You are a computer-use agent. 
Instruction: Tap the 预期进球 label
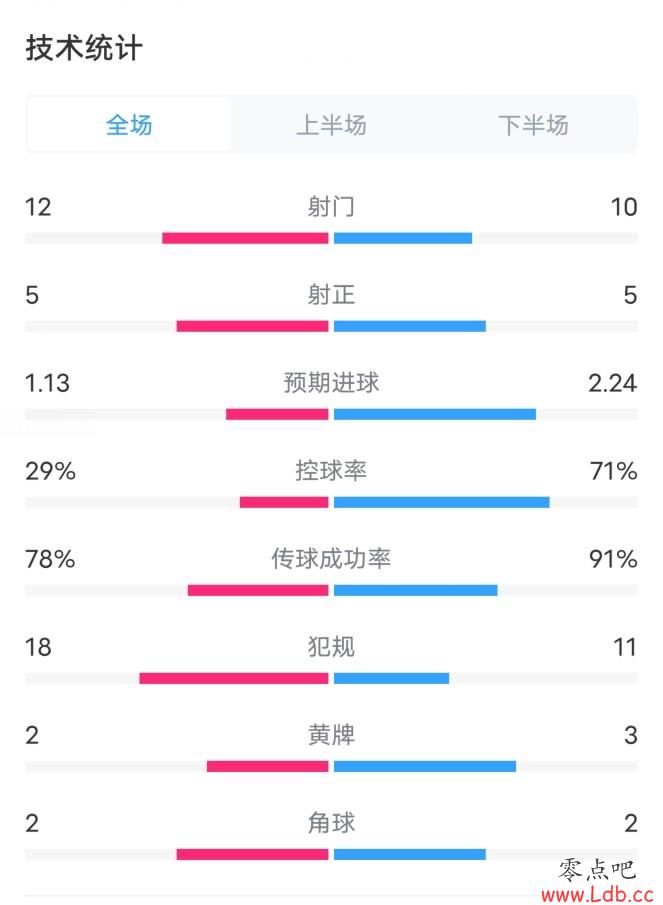pos(331,383)
